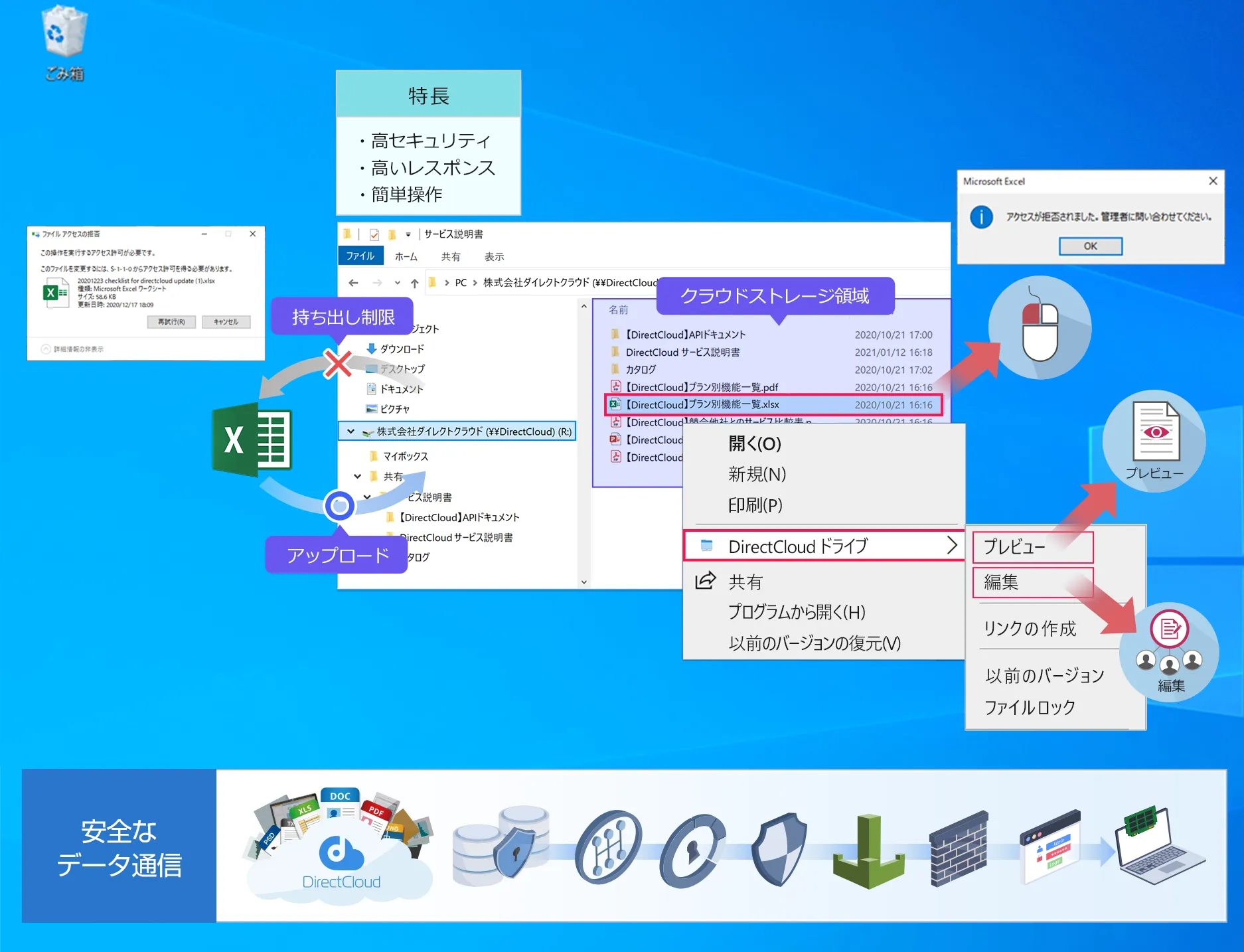This screenshot has height=952, width=1244.
Task: Click the tree pane scroll-down arrow
Action: [x=583, y=582]
